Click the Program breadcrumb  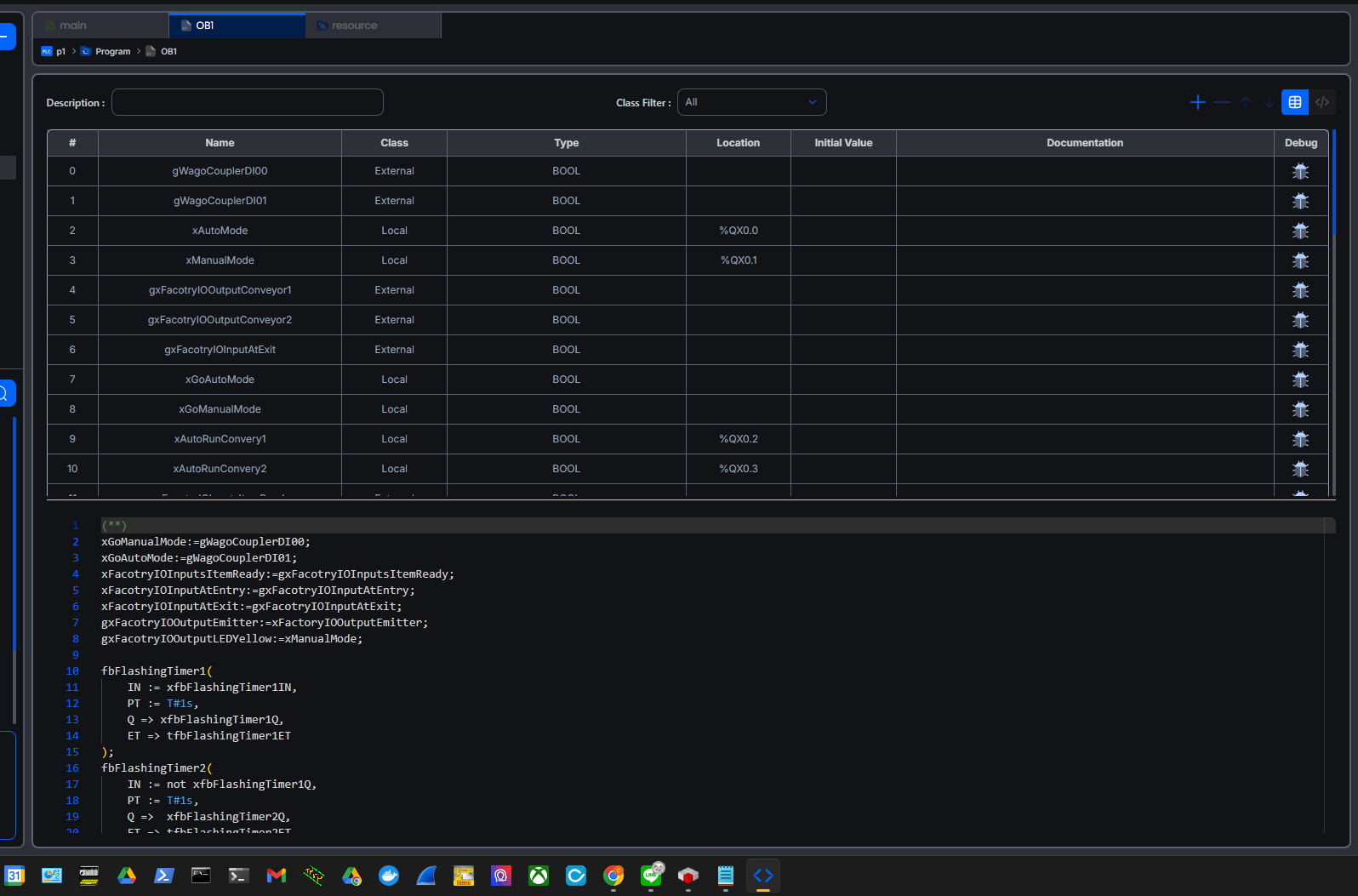106,51
